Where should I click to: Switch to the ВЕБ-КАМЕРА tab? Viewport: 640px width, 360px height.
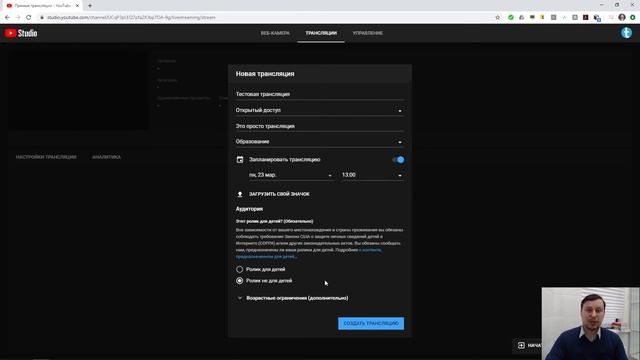tap(275, 33)
